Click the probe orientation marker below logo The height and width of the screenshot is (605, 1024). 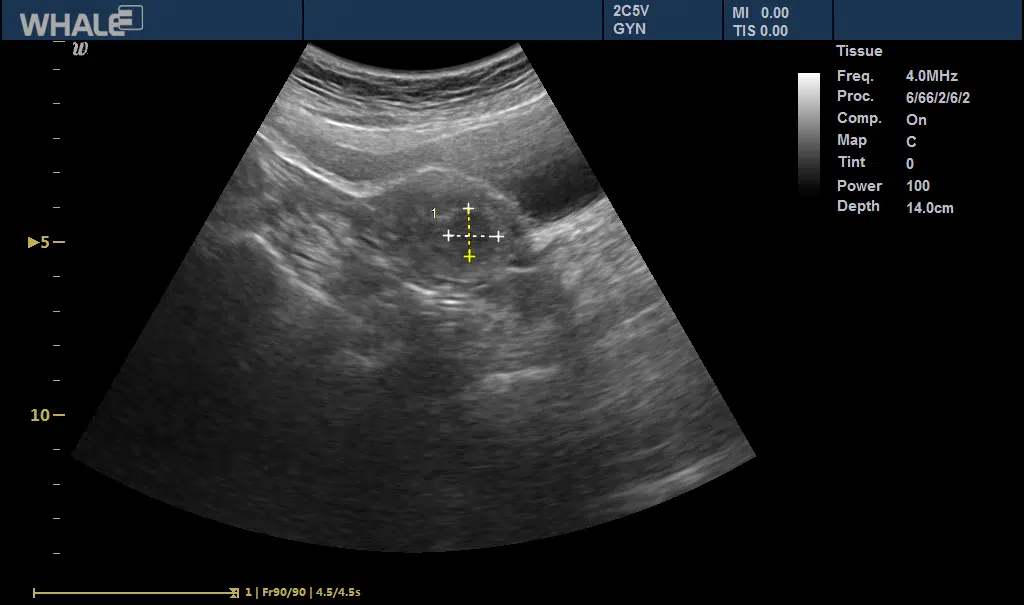coord(81,48)
